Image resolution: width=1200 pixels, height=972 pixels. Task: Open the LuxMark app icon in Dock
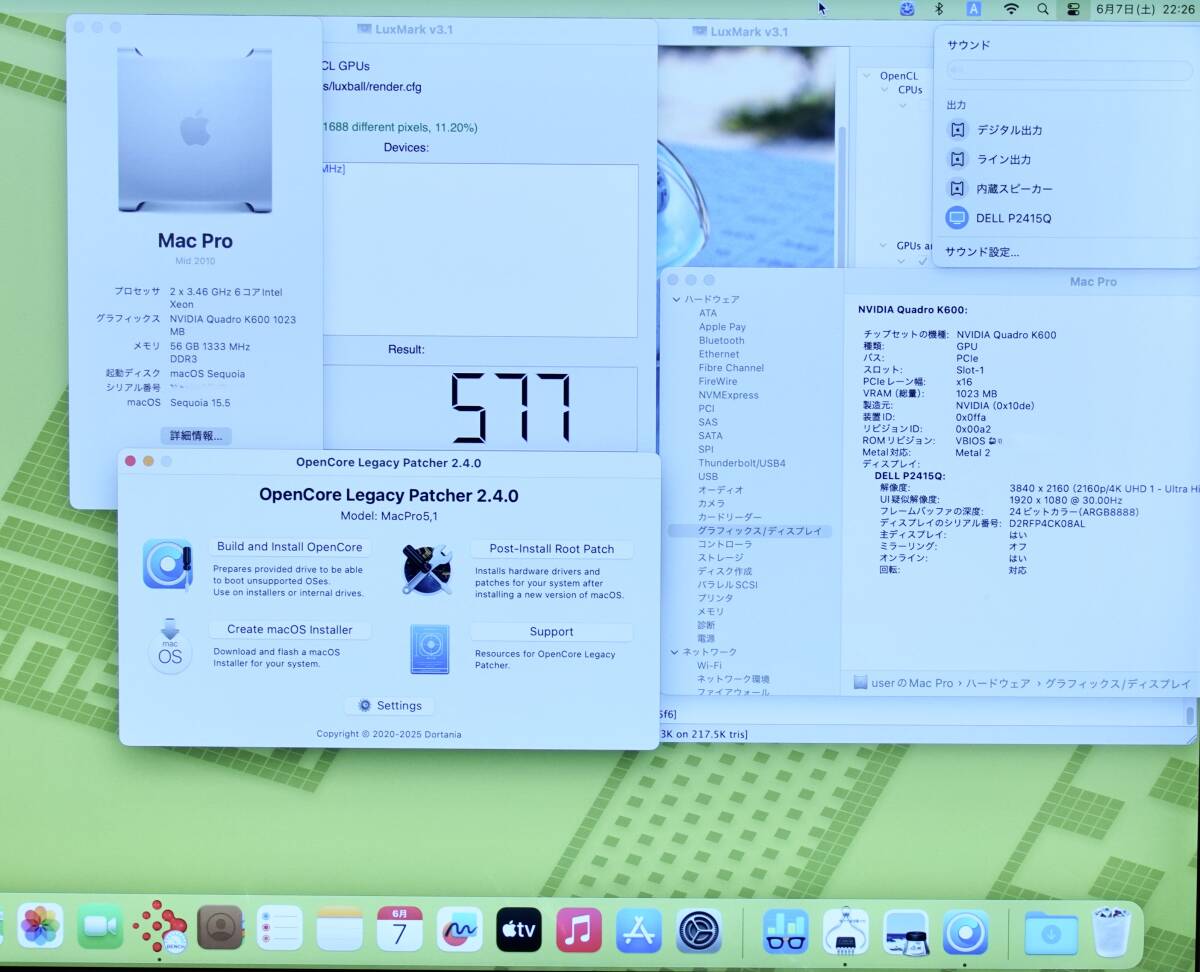(160, 927)
